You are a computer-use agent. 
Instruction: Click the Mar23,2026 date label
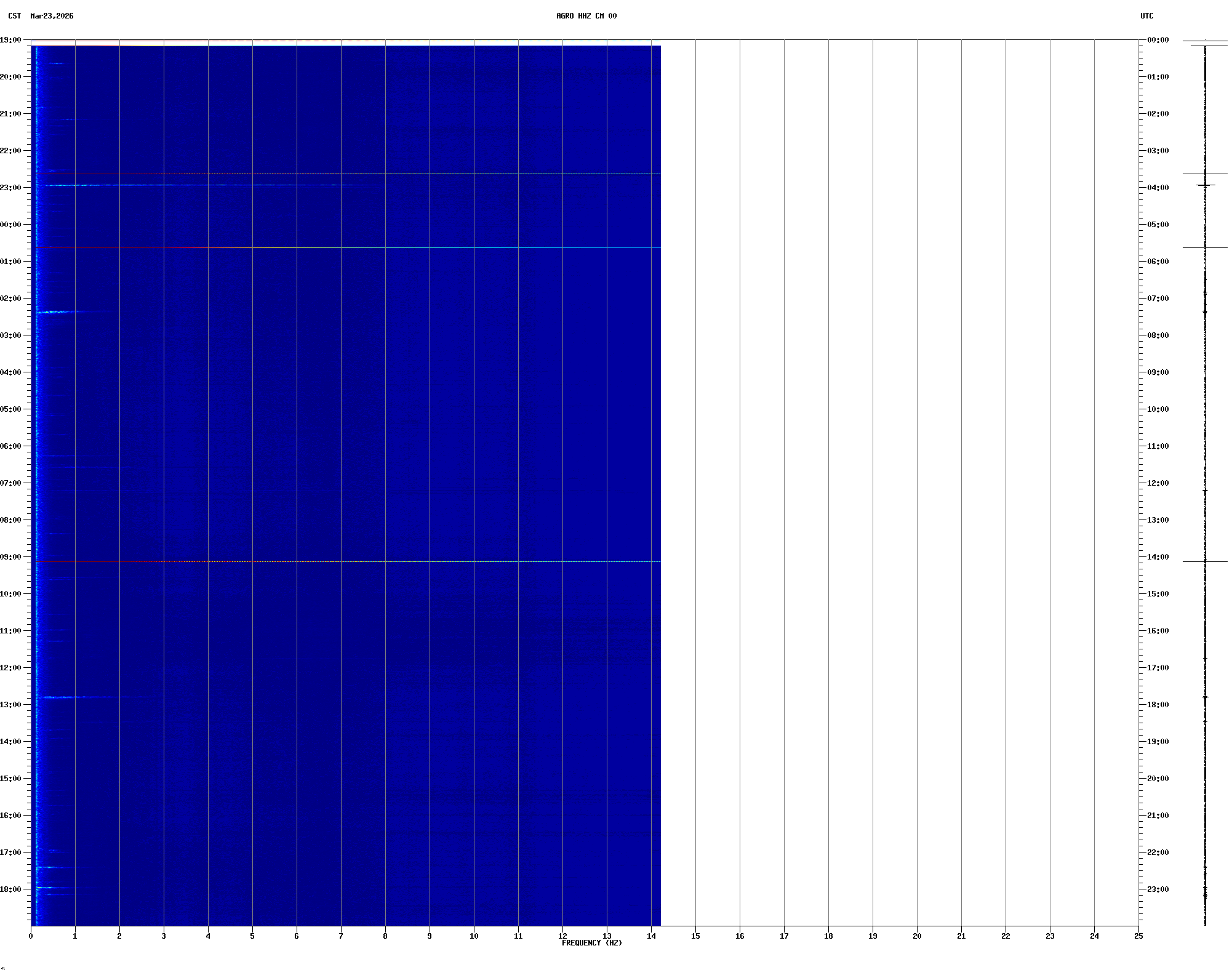[52, 16]
